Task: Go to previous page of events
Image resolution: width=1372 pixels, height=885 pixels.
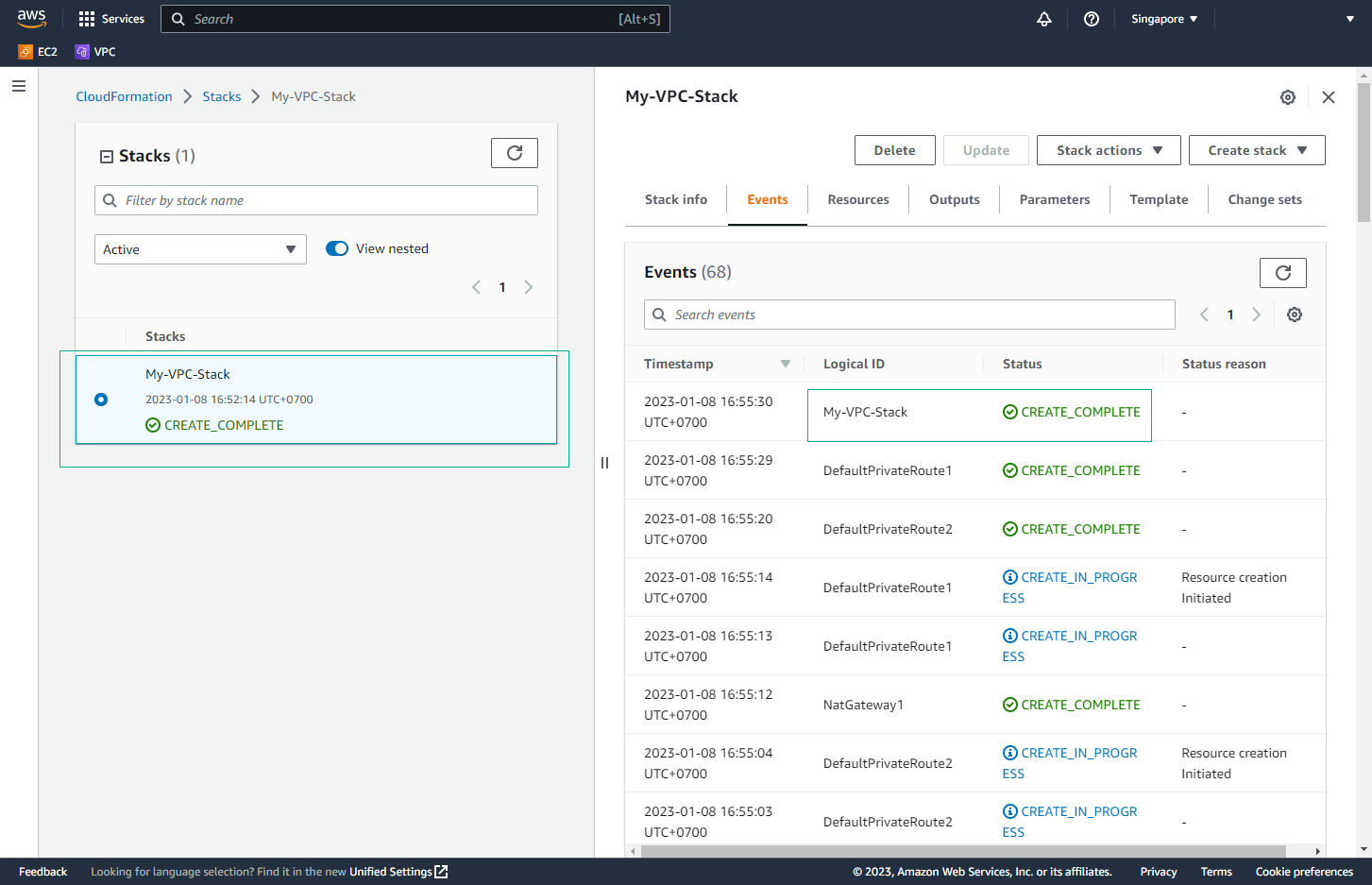Action: tap(1204, 315)
